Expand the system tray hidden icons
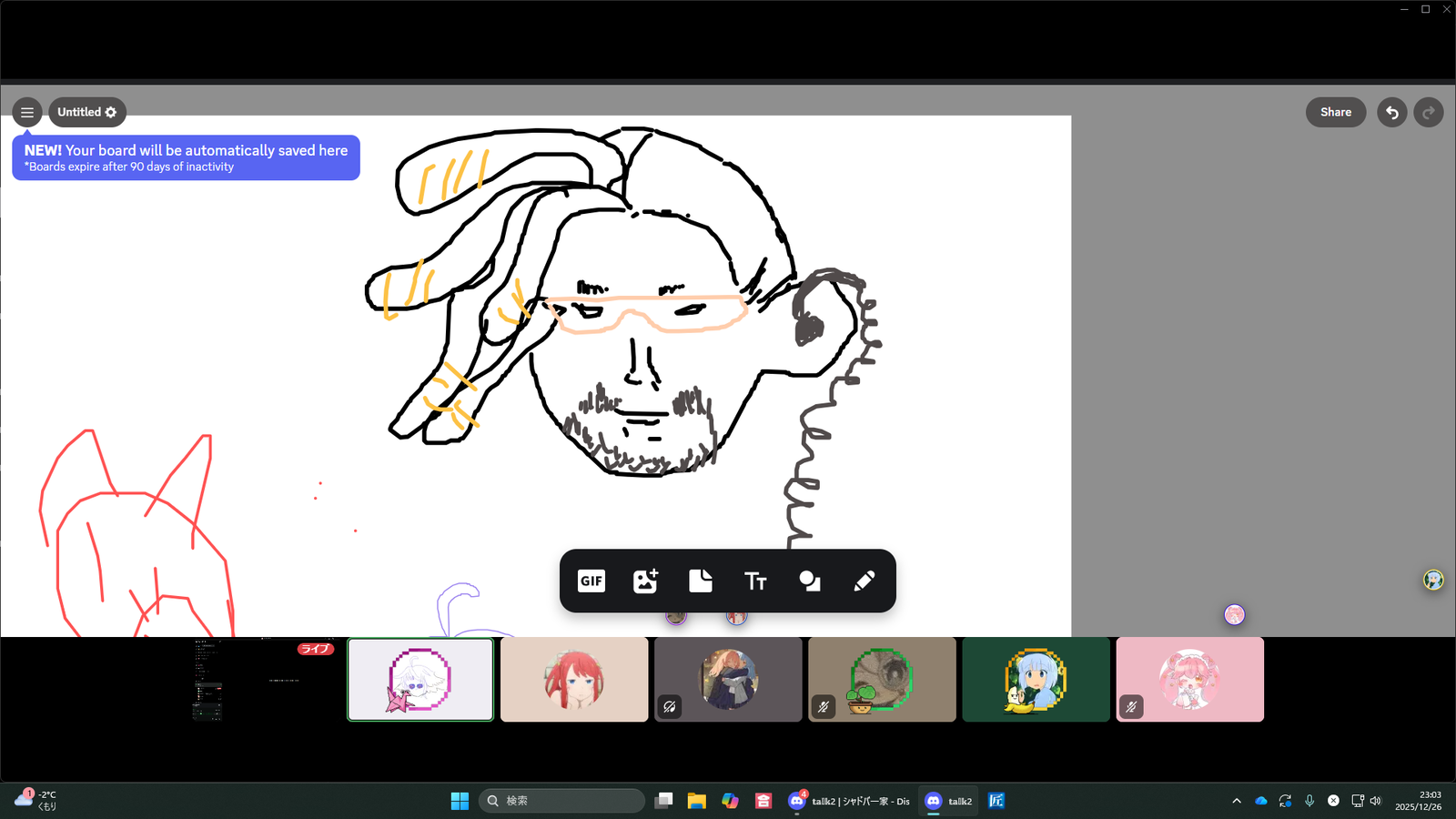Image resolution: width=1456 pixels, height=819 pixels. pyautogui.click(x=1237, y=801)
